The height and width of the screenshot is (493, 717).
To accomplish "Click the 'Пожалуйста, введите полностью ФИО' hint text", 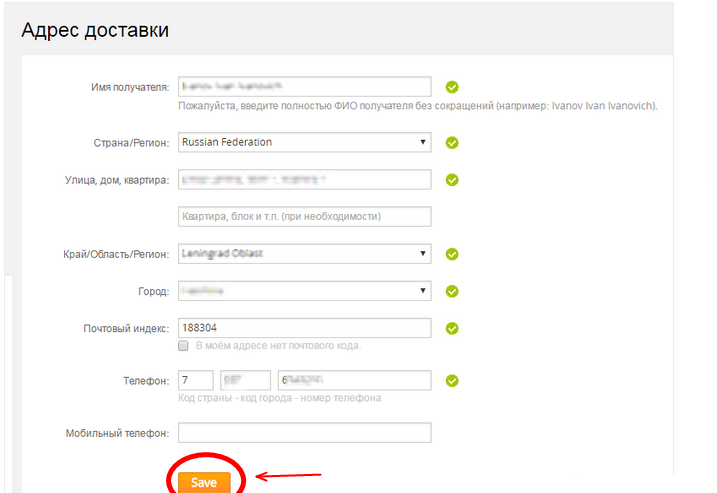I will click(x=417, y=106).
